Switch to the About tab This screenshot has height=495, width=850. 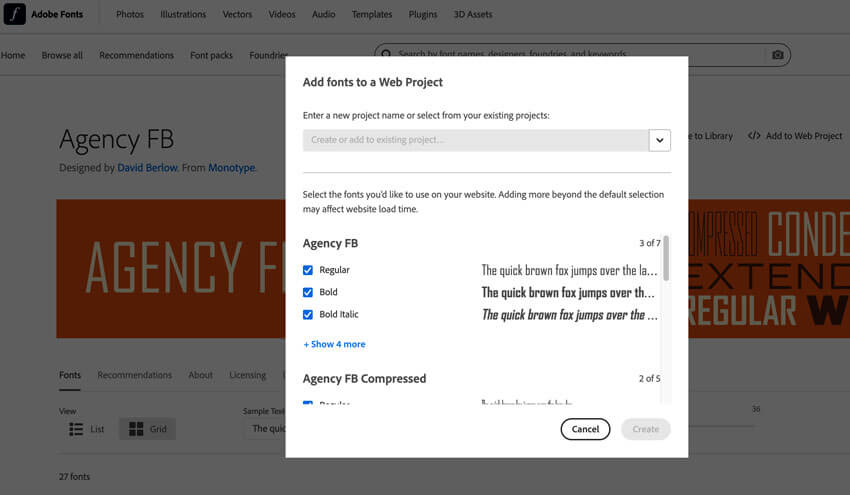[x=201, y=375]
